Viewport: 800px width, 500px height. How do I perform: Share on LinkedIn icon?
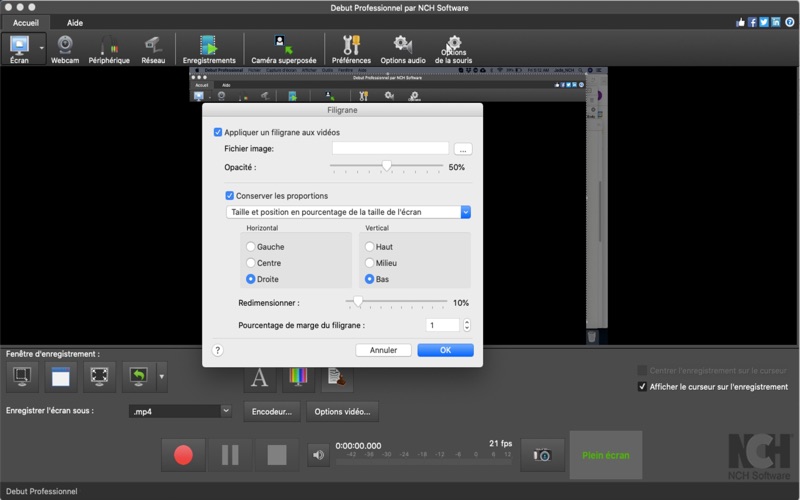tap(776, 22)
